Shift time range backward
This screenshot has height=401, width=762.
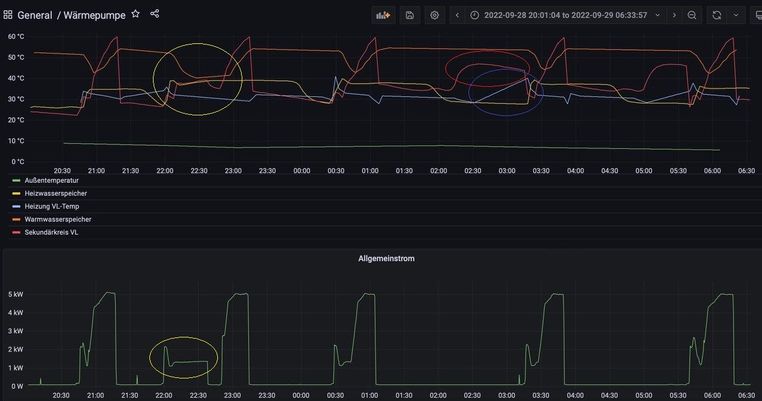(457, 15)
